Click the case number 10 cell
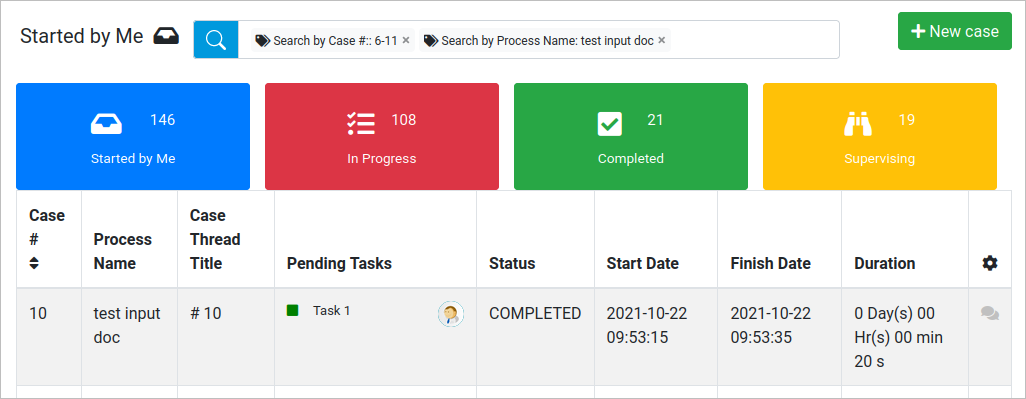Image resolution: width=1026 pixels, height=399 pixels. [49, 337]
